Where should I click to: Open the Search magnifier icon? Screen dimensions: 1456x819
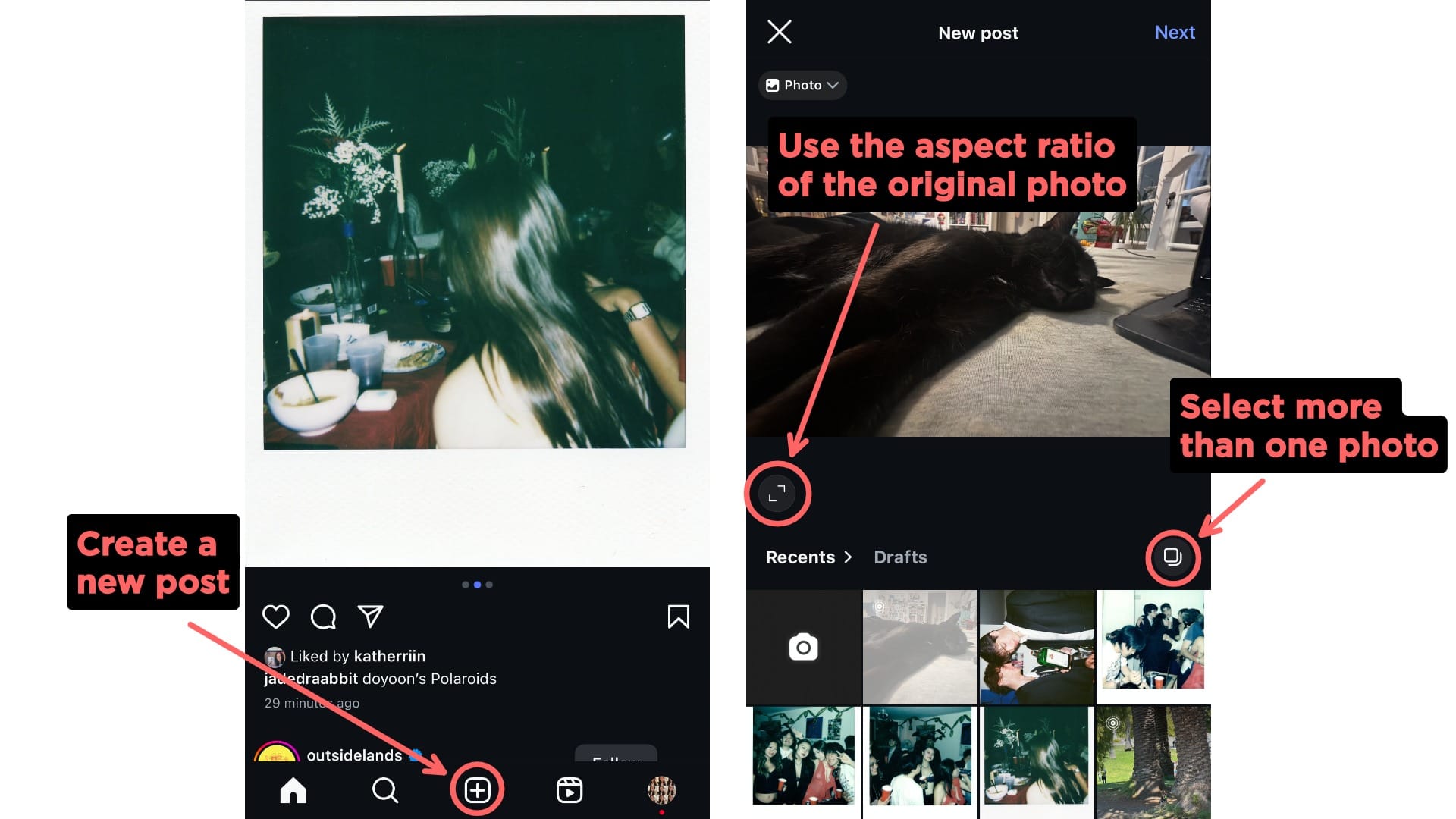pyautogui.click(x=385, y=790)
